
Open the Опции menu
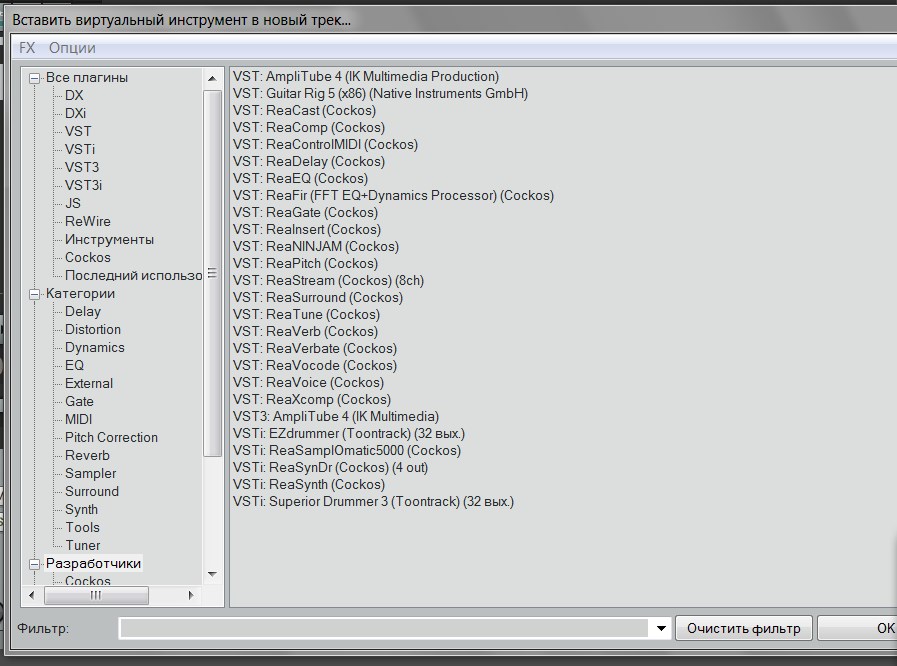click(x=72, y=47)
